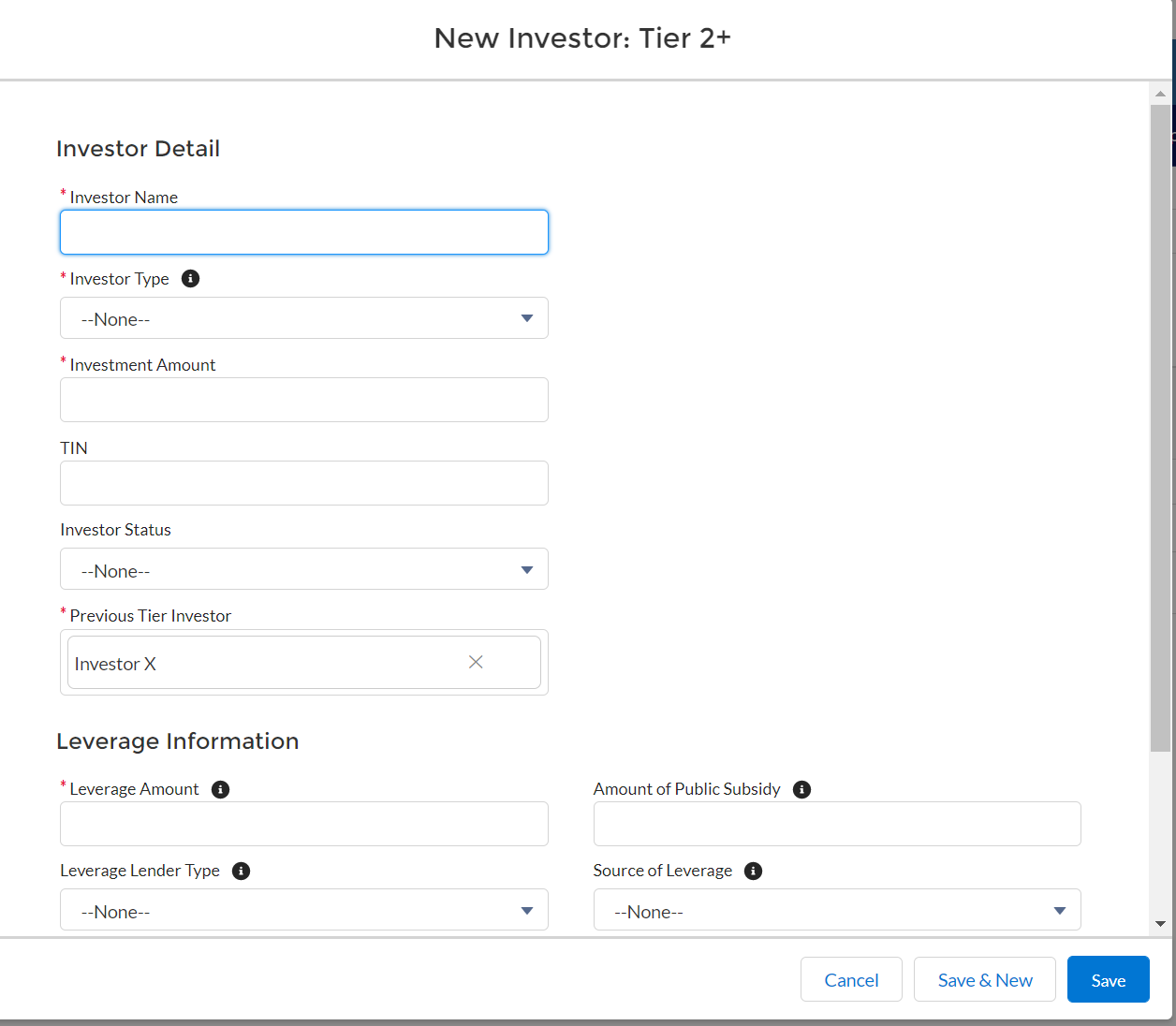Click the Leverage Lender Type info icon
The height and width of the screenshot is (1026, 1176).
click(241, 871)
